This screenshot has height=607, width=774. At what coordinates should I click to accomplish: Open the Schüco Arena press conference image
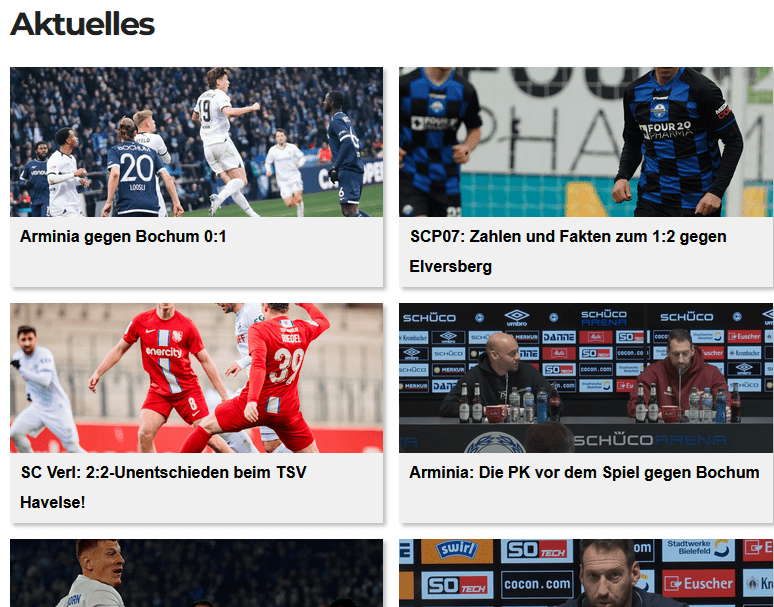tap(586, 378)
